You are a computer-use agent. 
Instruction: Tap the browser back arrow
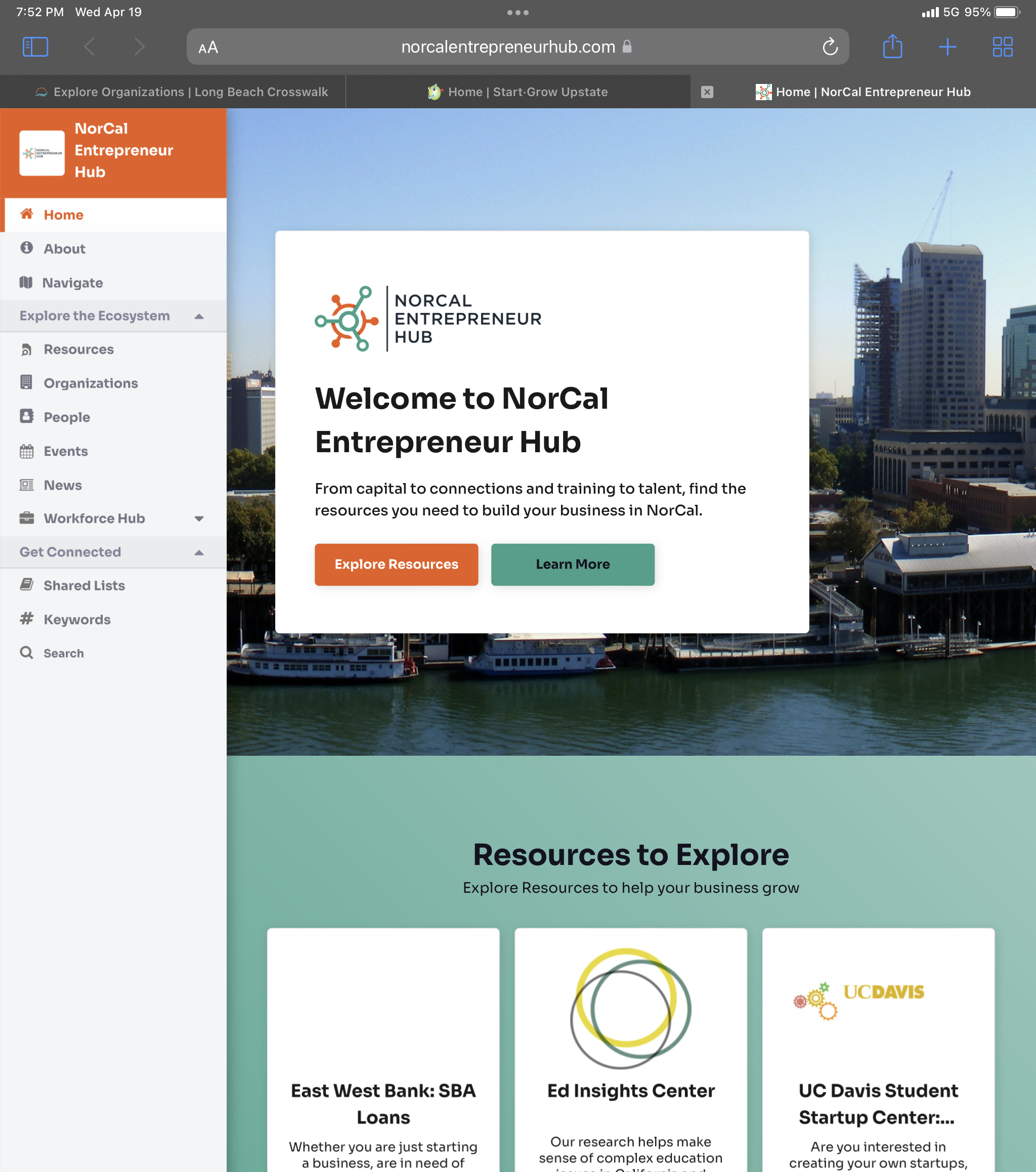pyautogui.click(x=89, y=47)
